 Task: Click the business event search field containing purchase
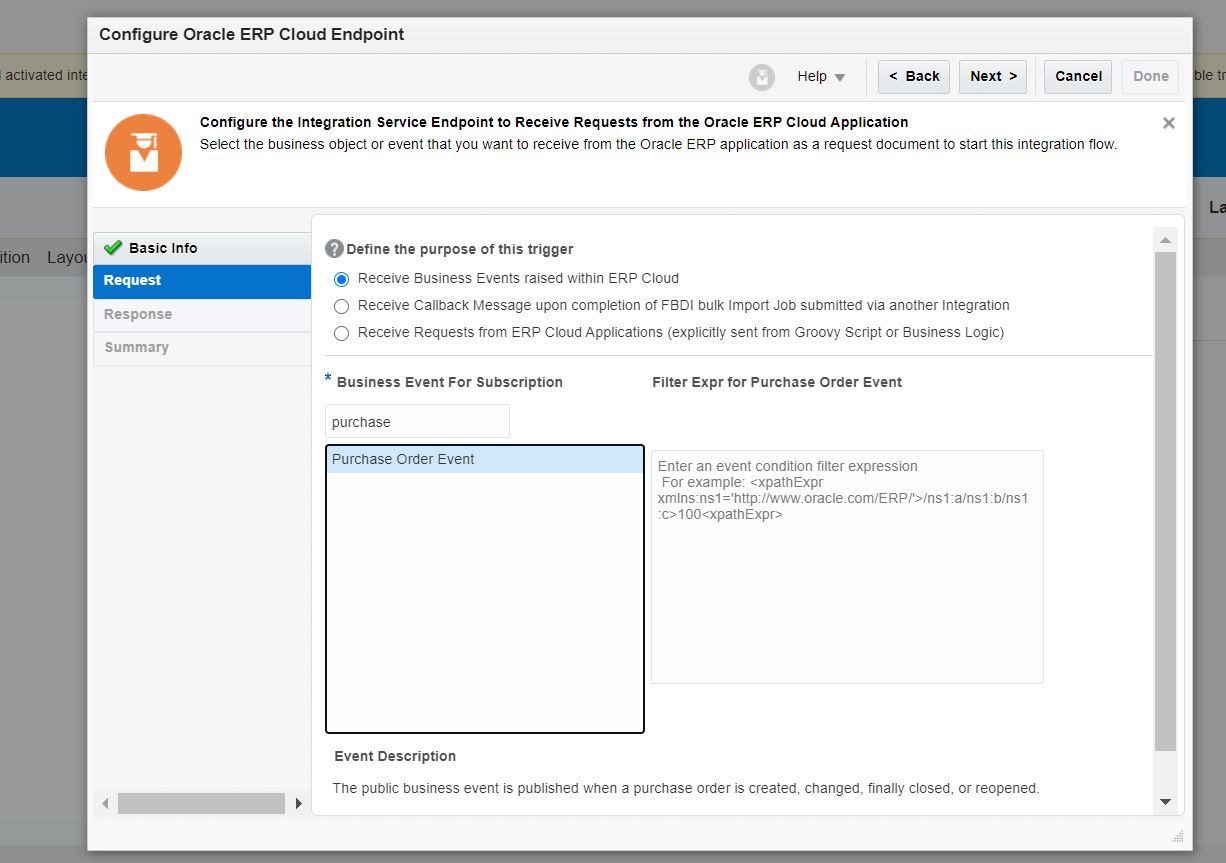[x=417, y=422]
